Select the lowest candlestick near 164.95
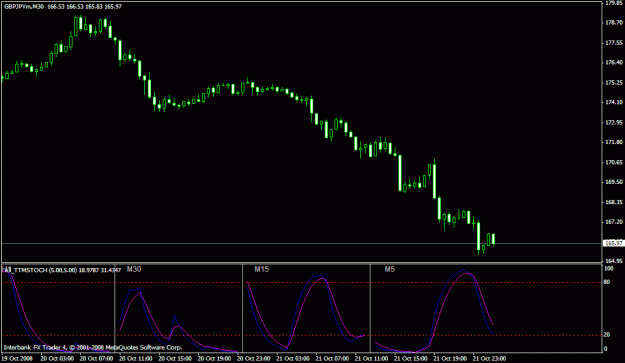 point(479,237)
